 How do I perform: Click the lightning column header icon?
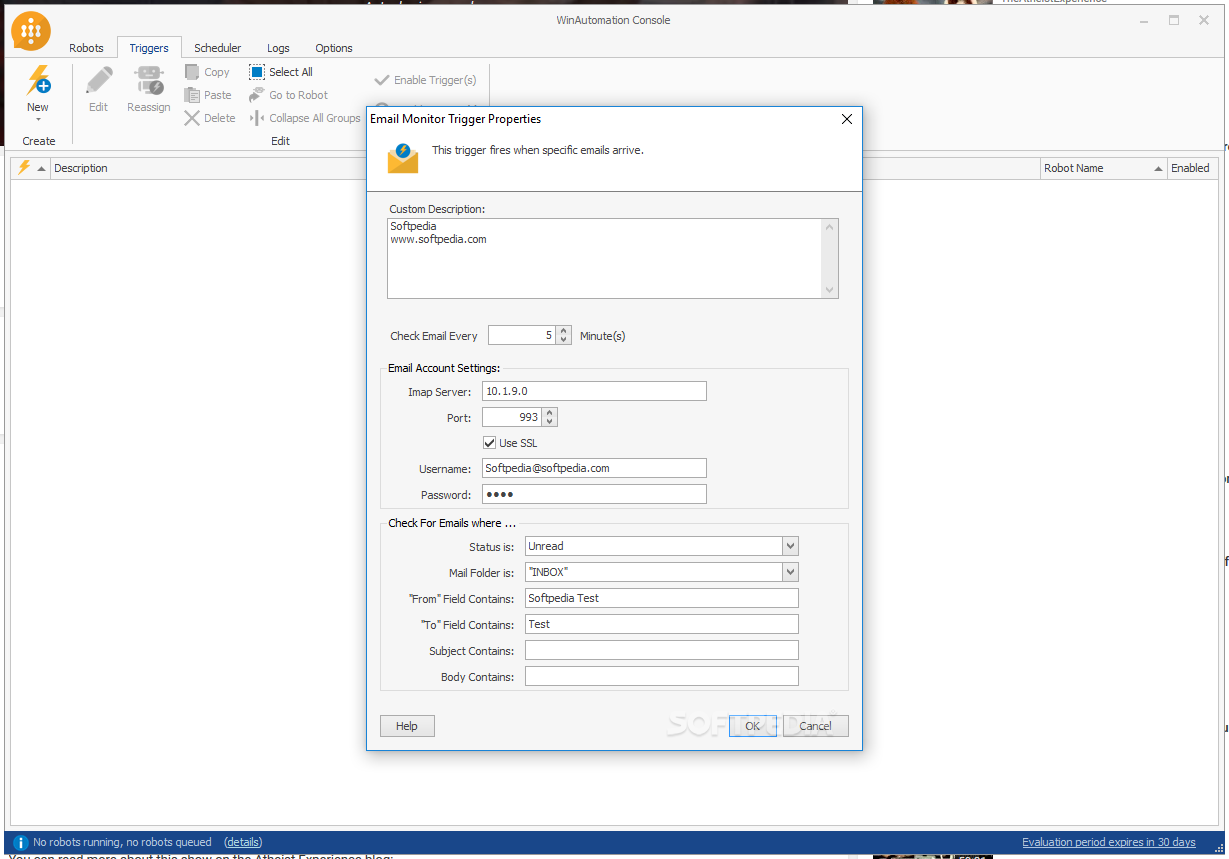(24, 168)
